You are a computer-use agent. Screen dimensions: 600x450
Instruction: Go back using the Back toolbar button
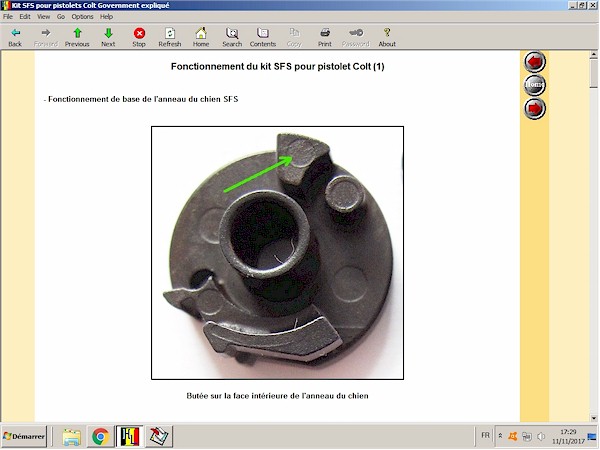pos(15,37)
